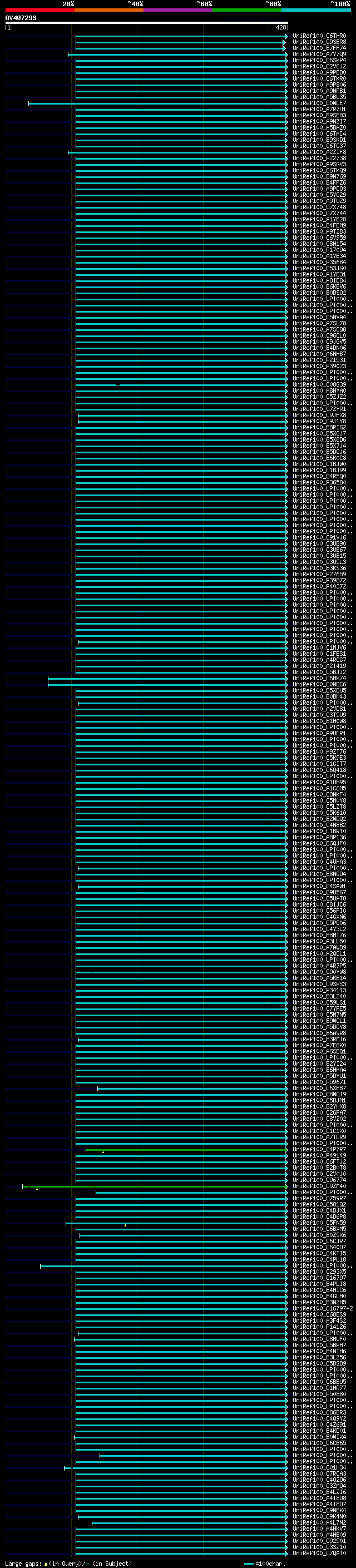Image resolution: width=356 pixels, height=1568 pixels.
Task: Select the green alignment bar for C9ZM40
Action: click(x=155, y=1187)
